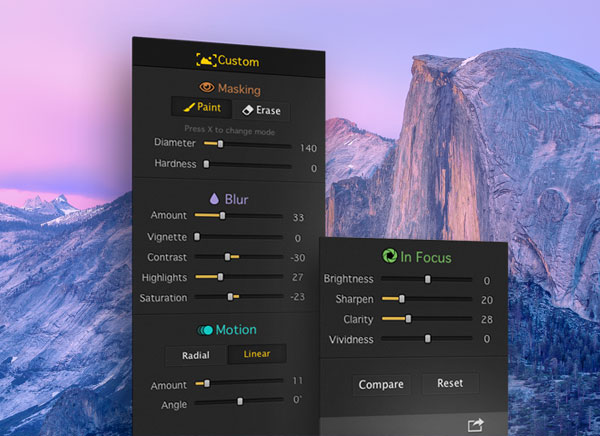
Task: Select the Paint masking mode
Action: (x=201, y=107)
